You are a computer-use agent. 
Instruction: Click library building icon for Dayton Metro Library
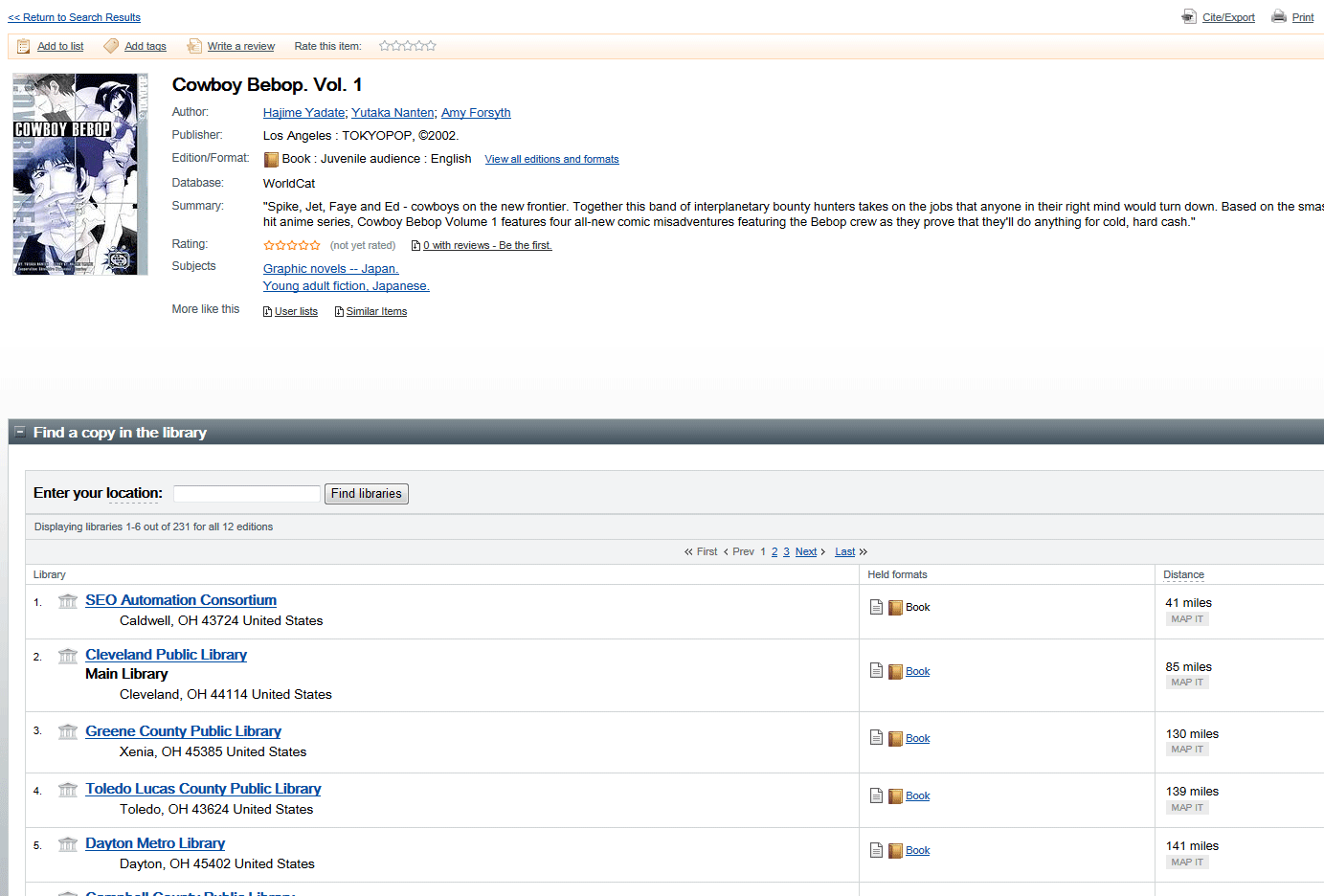pos(68,844)
